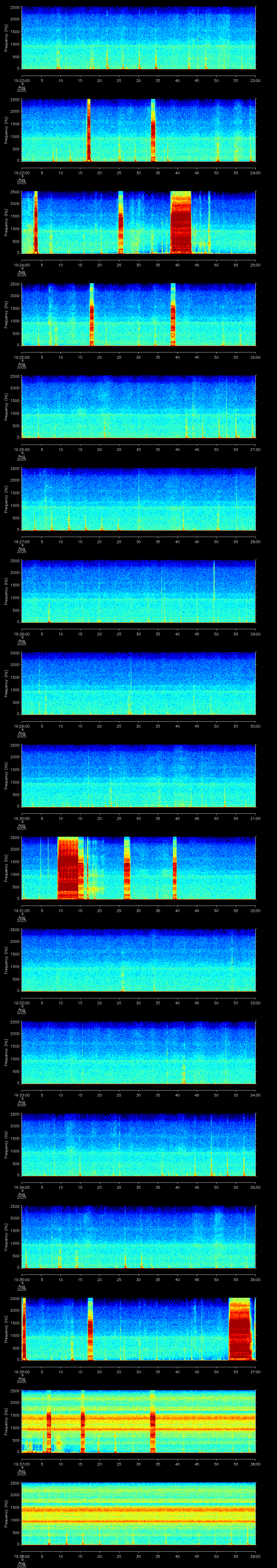Screen dimensions: 277x1568
Task: Click the 19:33:00 start time label
Action: point(21,1095)
